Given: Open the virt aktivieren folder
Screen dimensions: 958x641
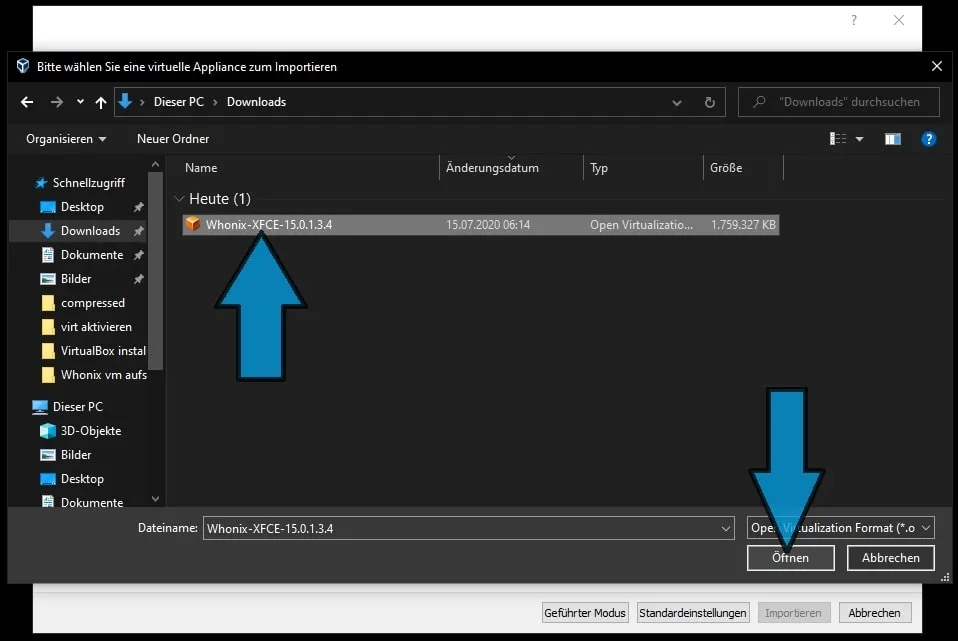Looking at the screenshot, I should 96,327.
